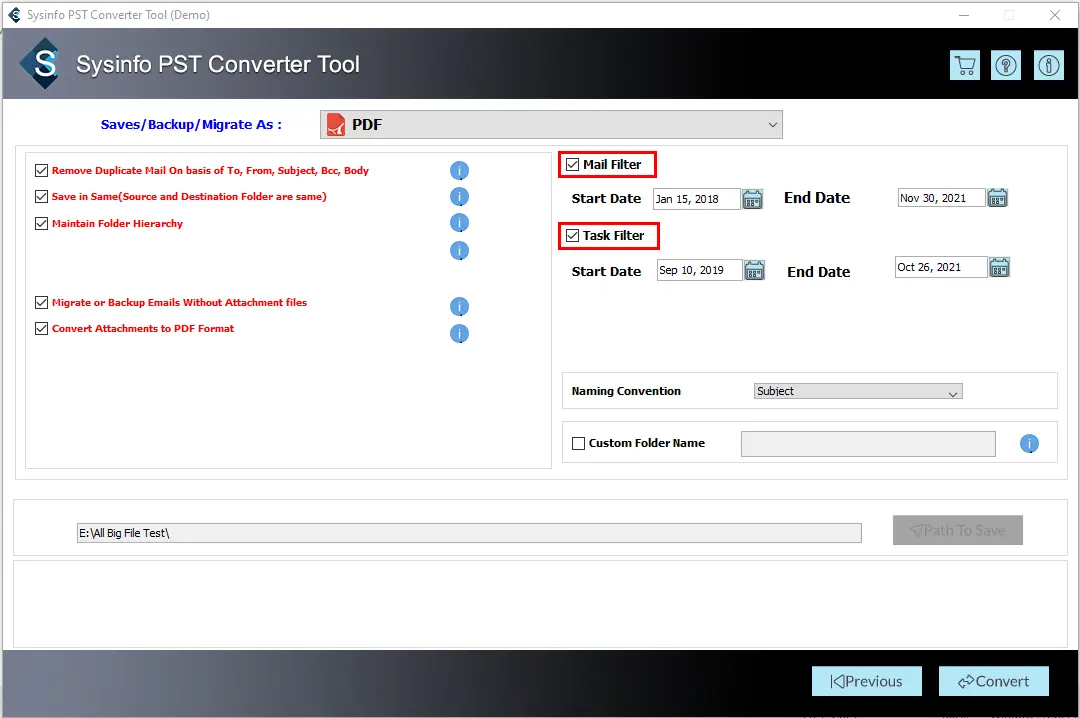This screenshot has height=718, width=1080.
Task: Open calendar for Task Filter End Date
Action: [999, 267]
